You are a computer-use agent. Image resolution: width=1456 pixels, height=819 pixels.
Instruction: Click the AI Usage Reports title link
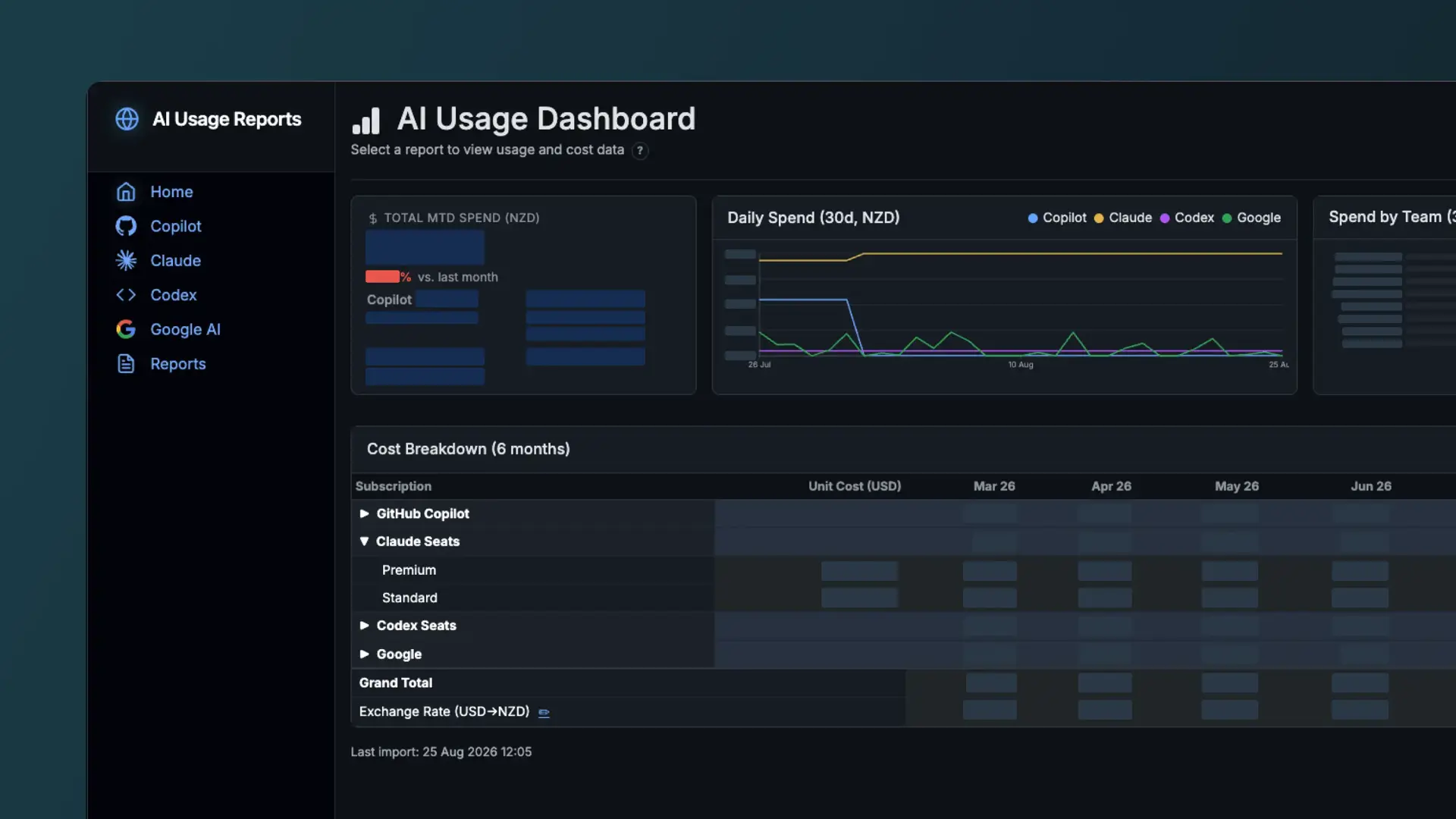227,119
